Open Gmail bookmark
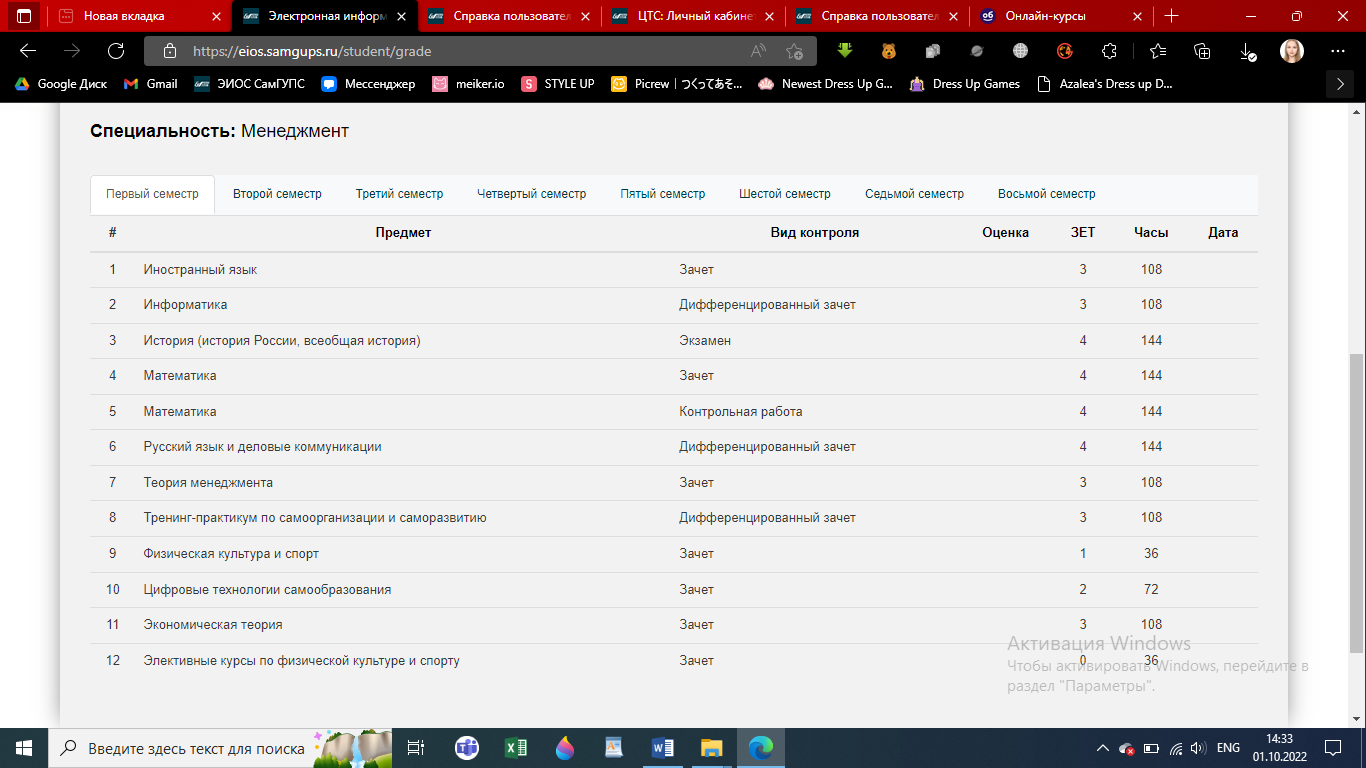 151,84
